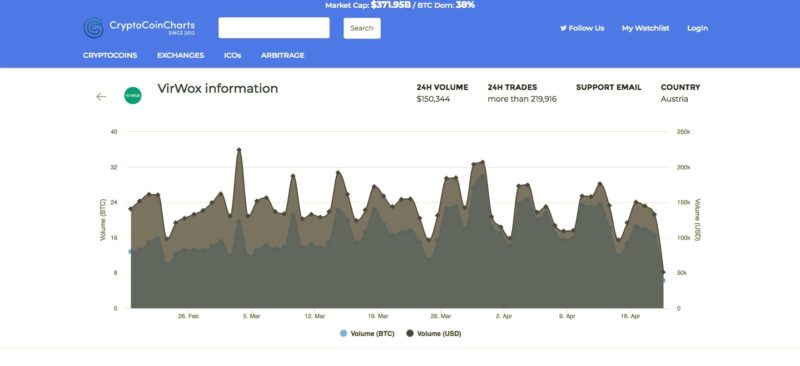Click the first blue BTC data point
The image size is (800, 366).
click(131, 251)
